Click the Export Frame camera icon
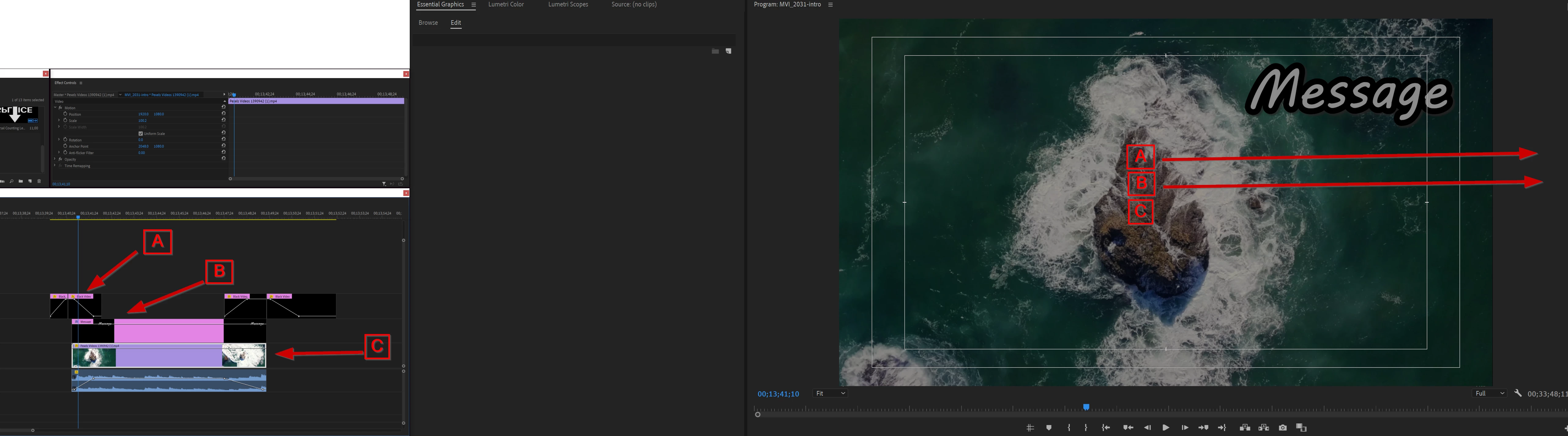Image resolution: width=1568 pixels, height=436 pixels. pos(1282,427)
